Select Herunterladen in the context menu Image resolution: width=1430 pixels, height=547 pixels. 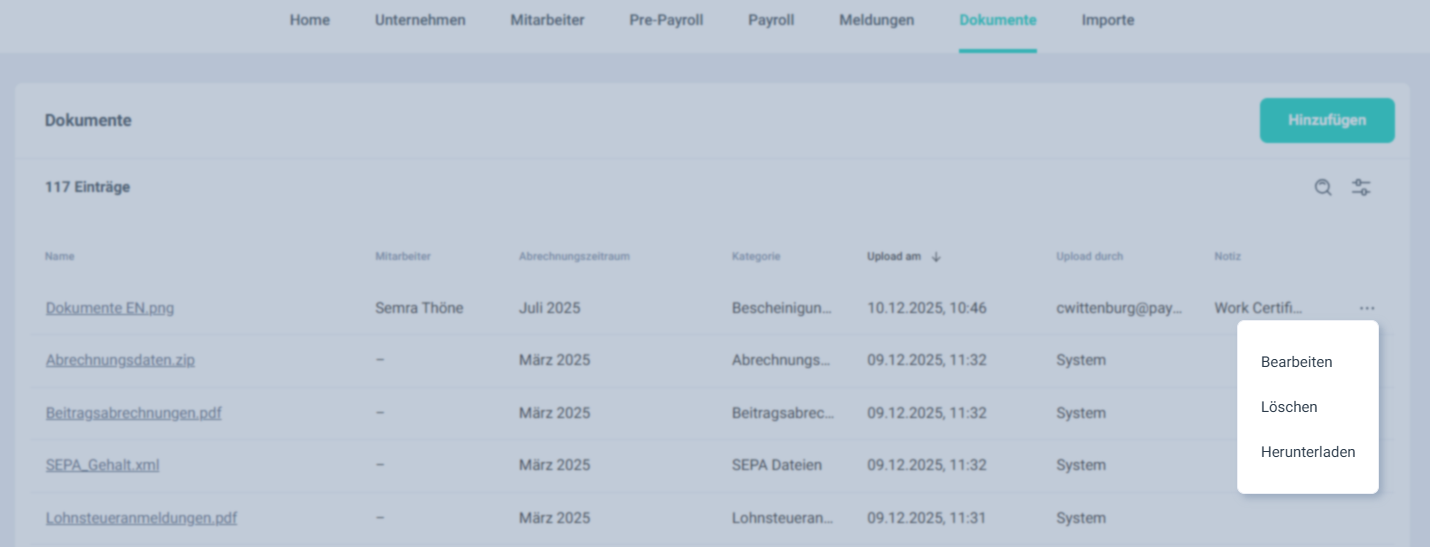pyautogui.click(x=1308, y=452)
